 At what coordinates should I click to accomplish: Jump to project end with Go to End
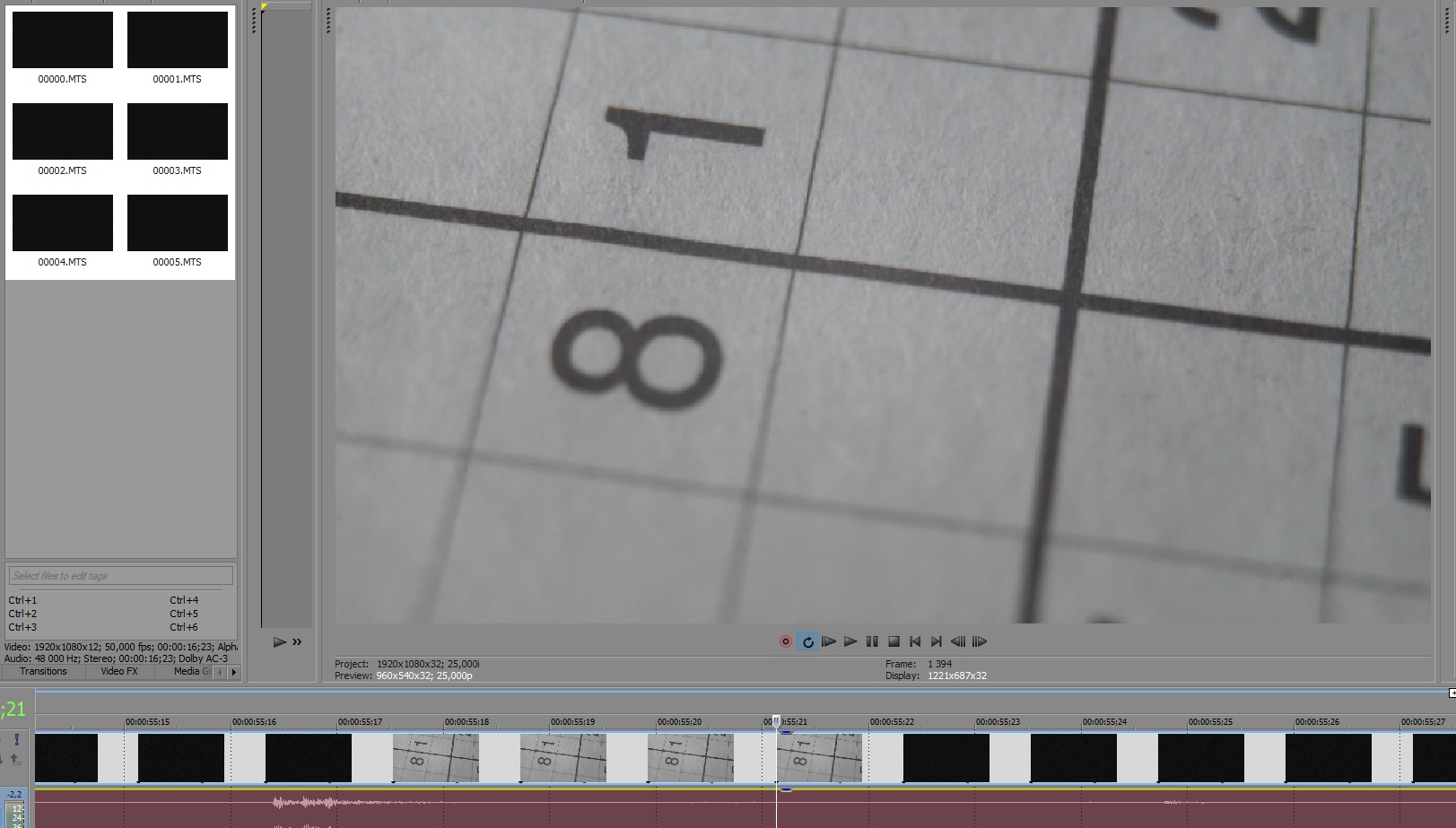coord(937,641)
